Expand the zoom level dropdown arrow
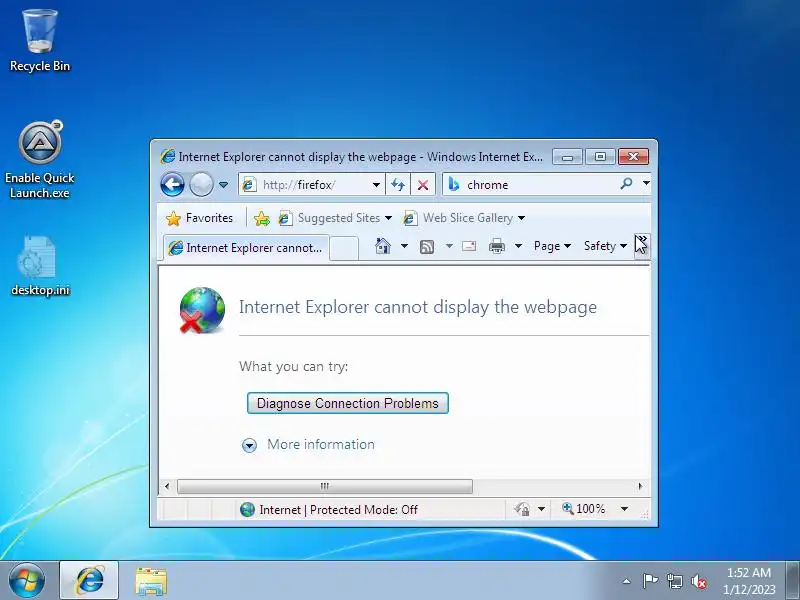This screenshot has height=600, width=800. (624, 509)
